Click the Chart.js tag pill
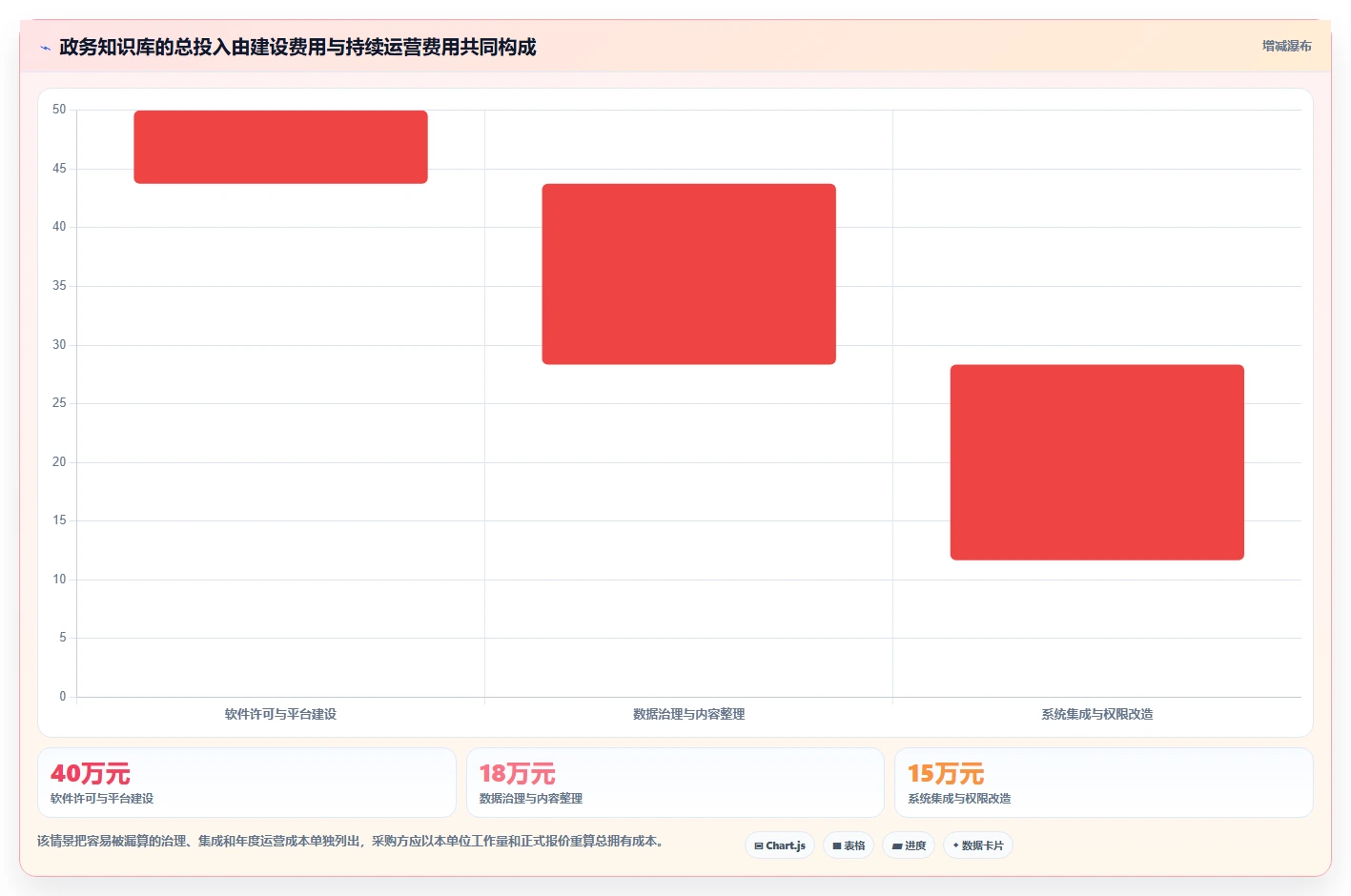The image size is (1351, 896). pos(780,845)
